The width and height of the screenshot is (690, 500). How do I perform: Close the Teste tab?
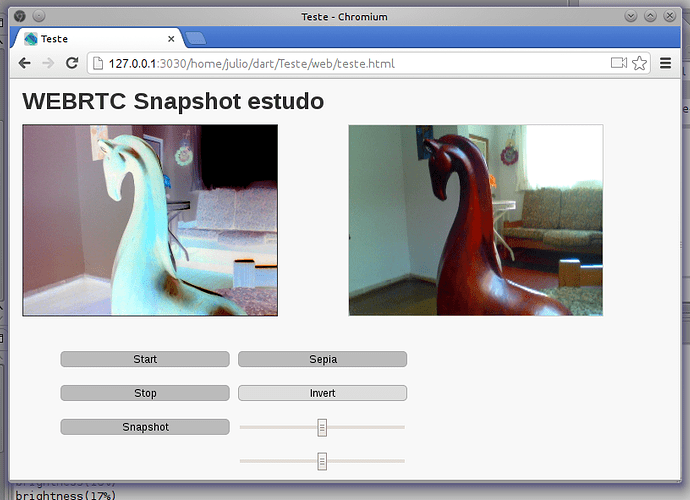click(x=171, y=39)
